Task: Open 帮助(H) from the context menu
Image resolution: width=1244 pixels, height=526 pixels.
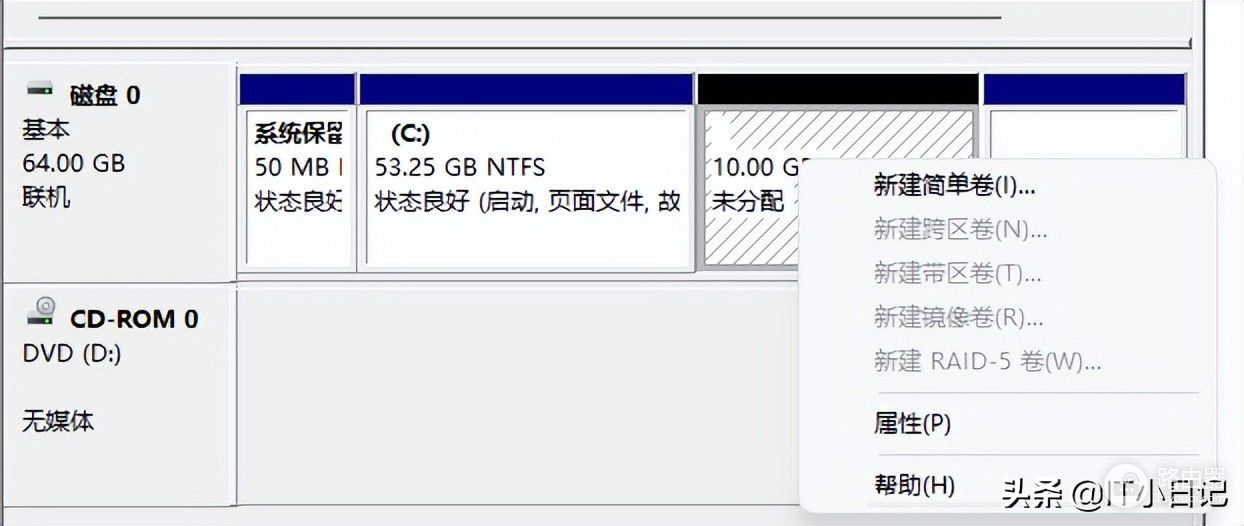Action: click(914, 486)
